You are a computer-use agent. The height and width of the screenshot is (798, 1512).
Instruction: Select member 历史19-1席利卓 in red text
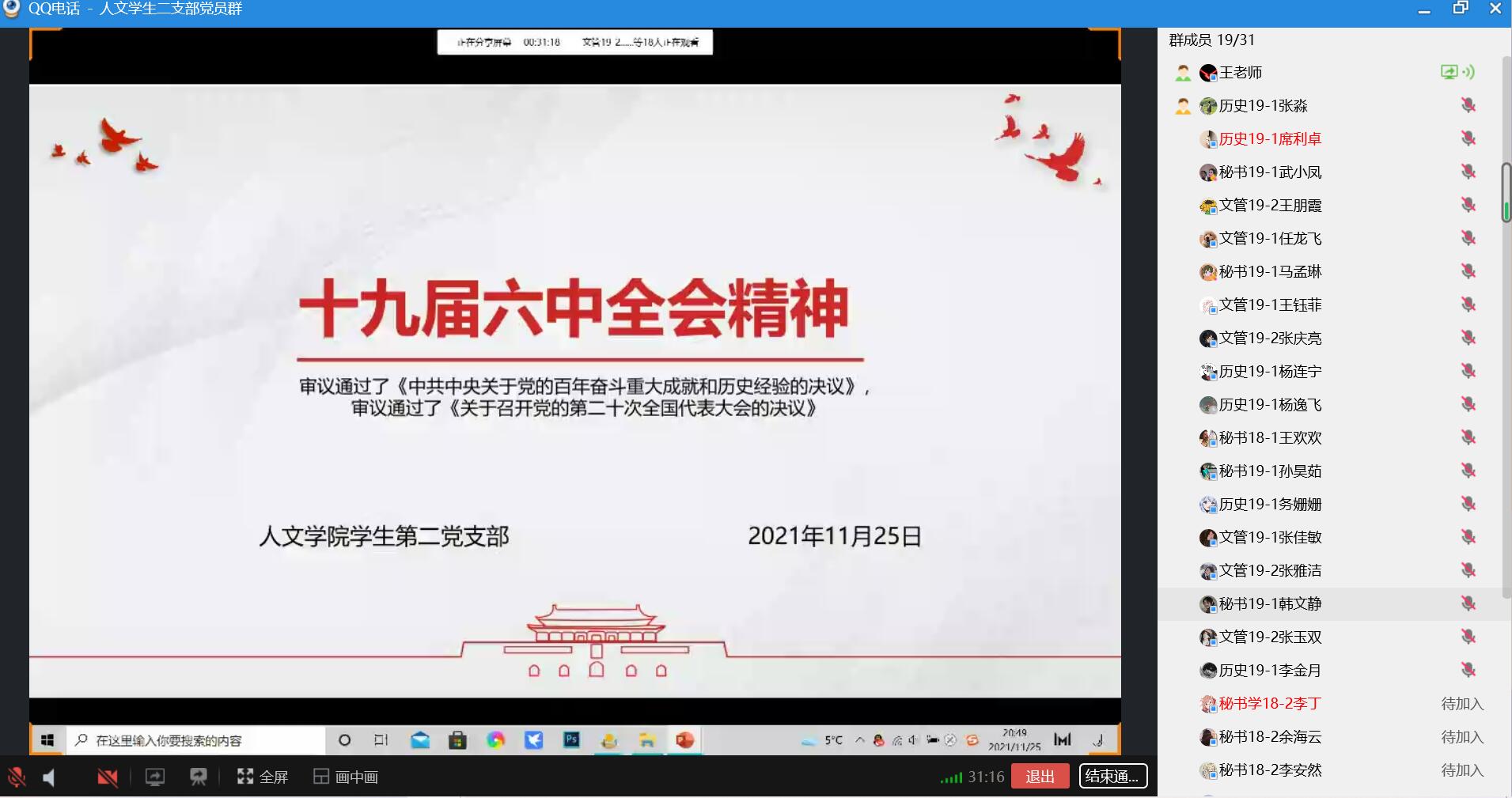pyautogui.click(x=1269, y=139)
